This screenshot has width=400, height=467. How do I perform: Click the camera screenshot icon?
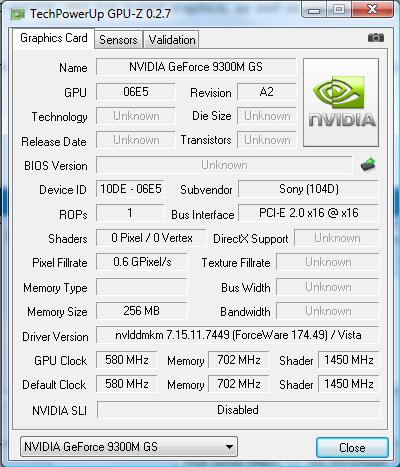376,38
